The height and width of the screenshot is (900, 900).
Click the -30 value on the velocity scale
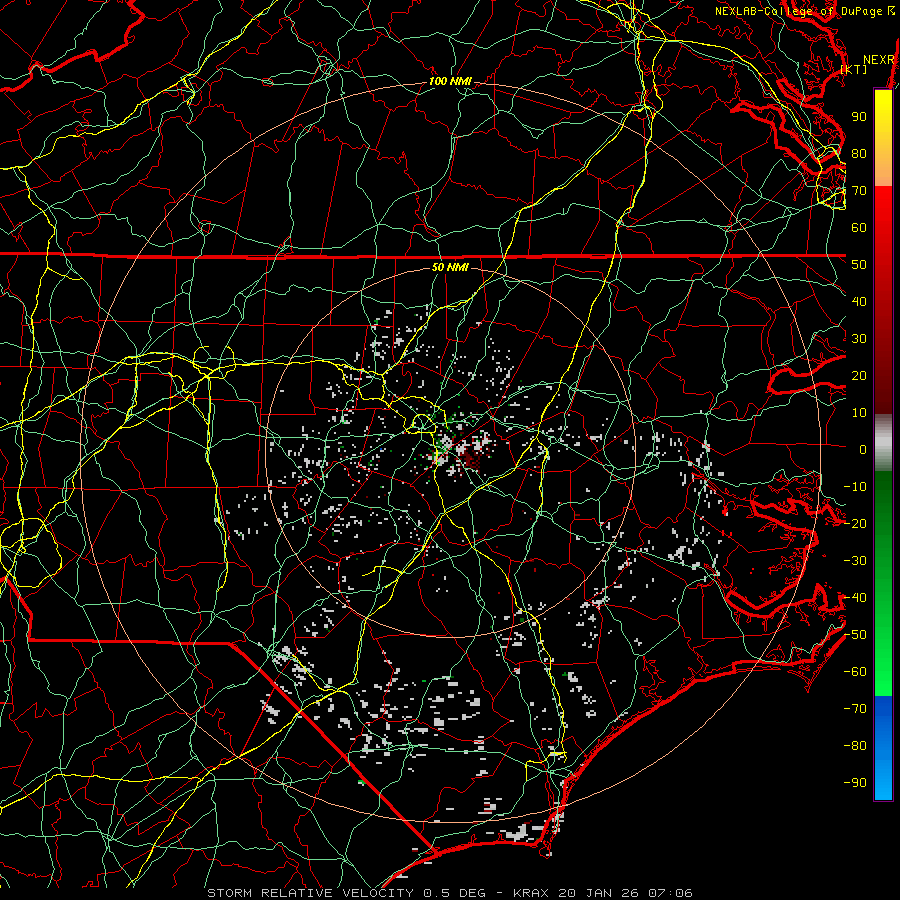coord(855,561)
